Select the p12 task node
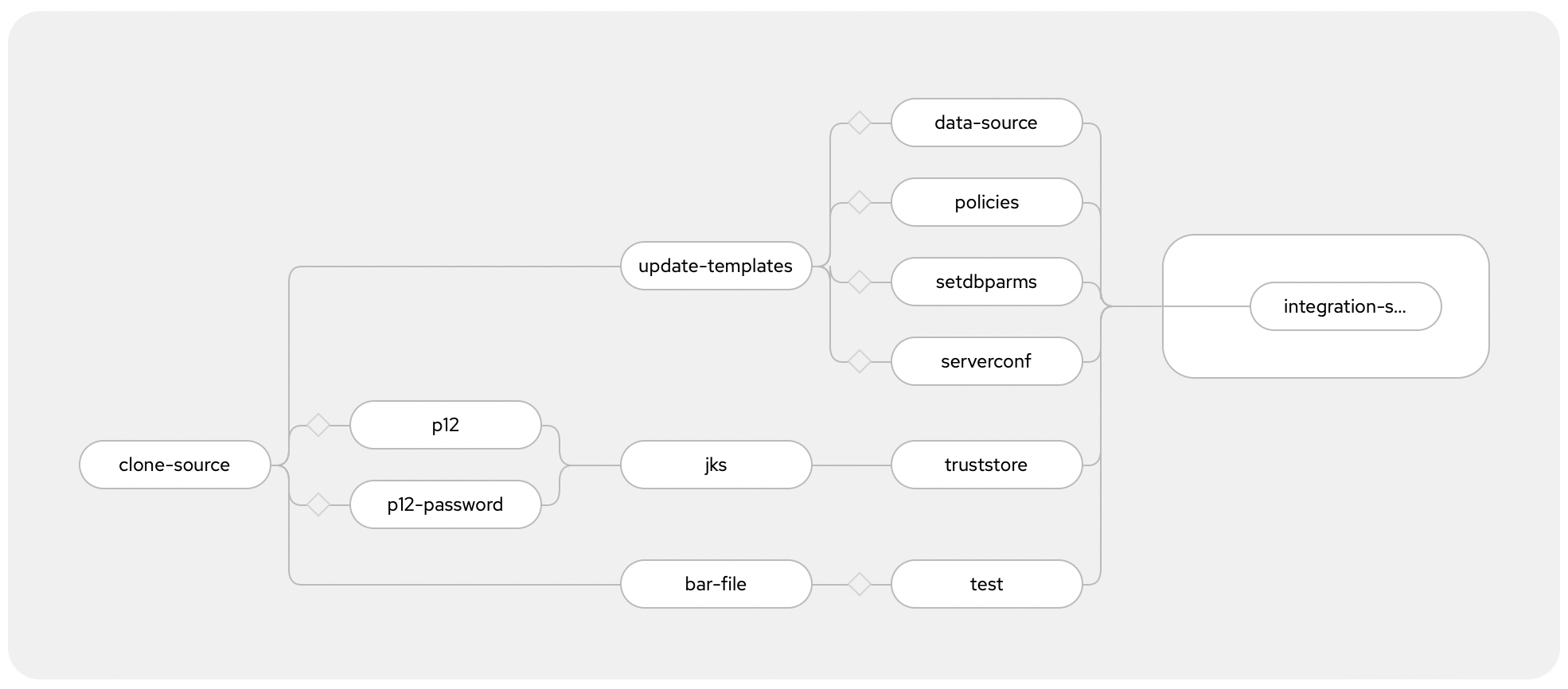Screen dimensions: 1568x689 point(446,425)
